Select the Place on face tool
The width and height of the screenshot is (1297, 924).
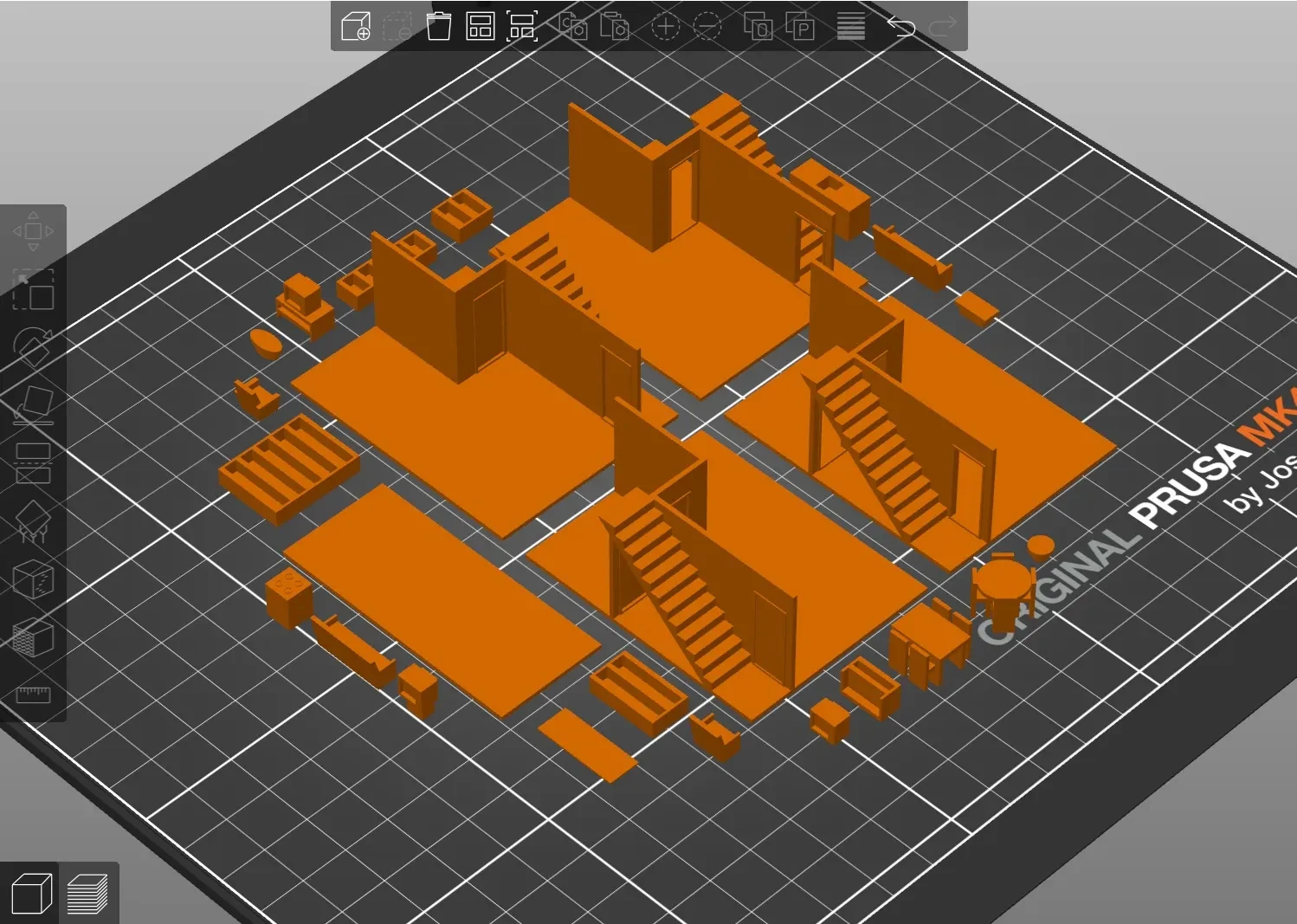pyautogui.click(x=33, y=405)
